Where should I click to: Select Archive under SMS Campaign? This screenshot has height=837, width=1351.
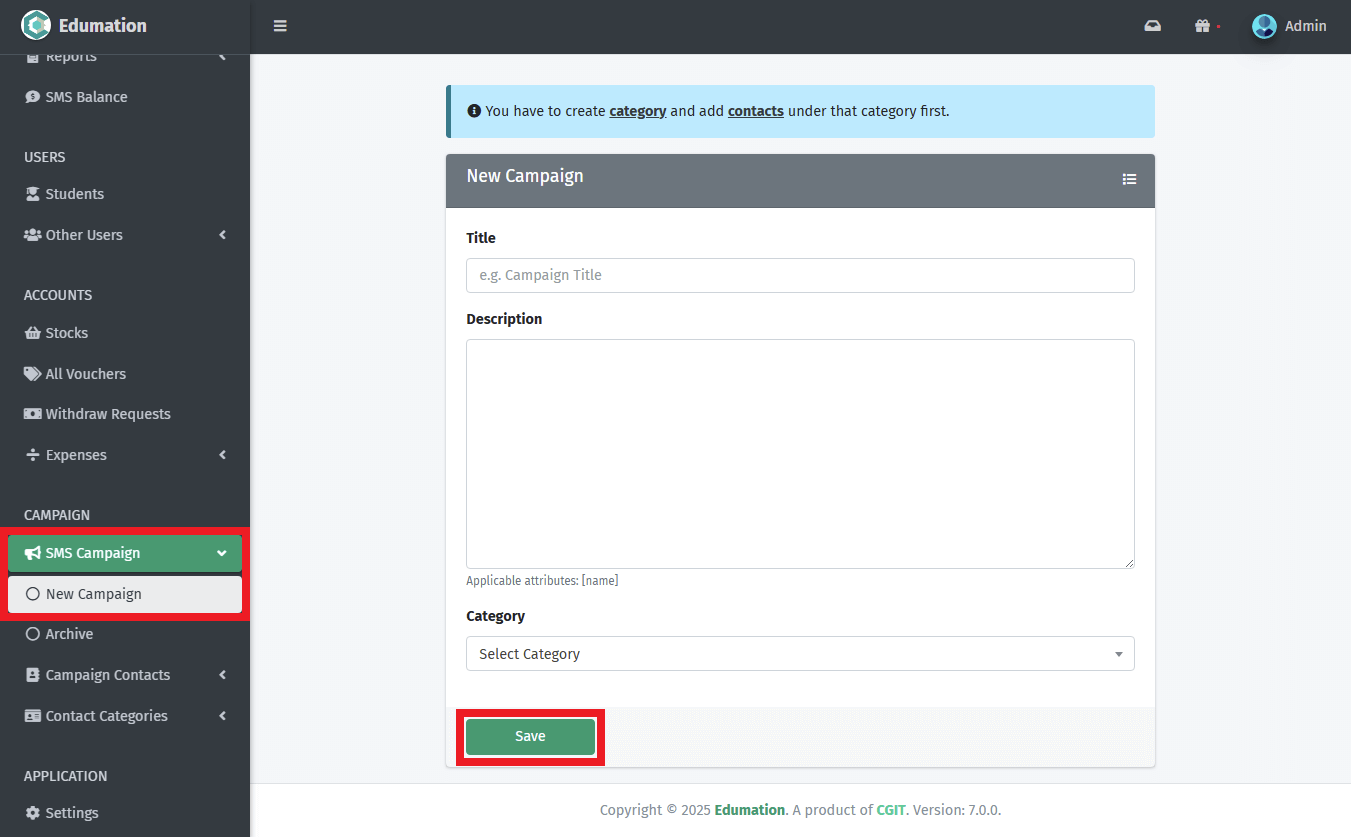pos(69,634)
